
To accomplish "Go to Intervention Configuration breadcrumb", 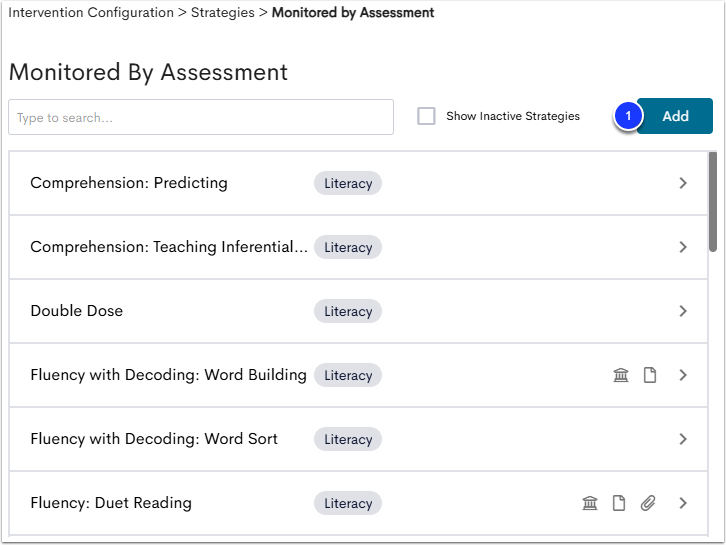I will [91, 13].
